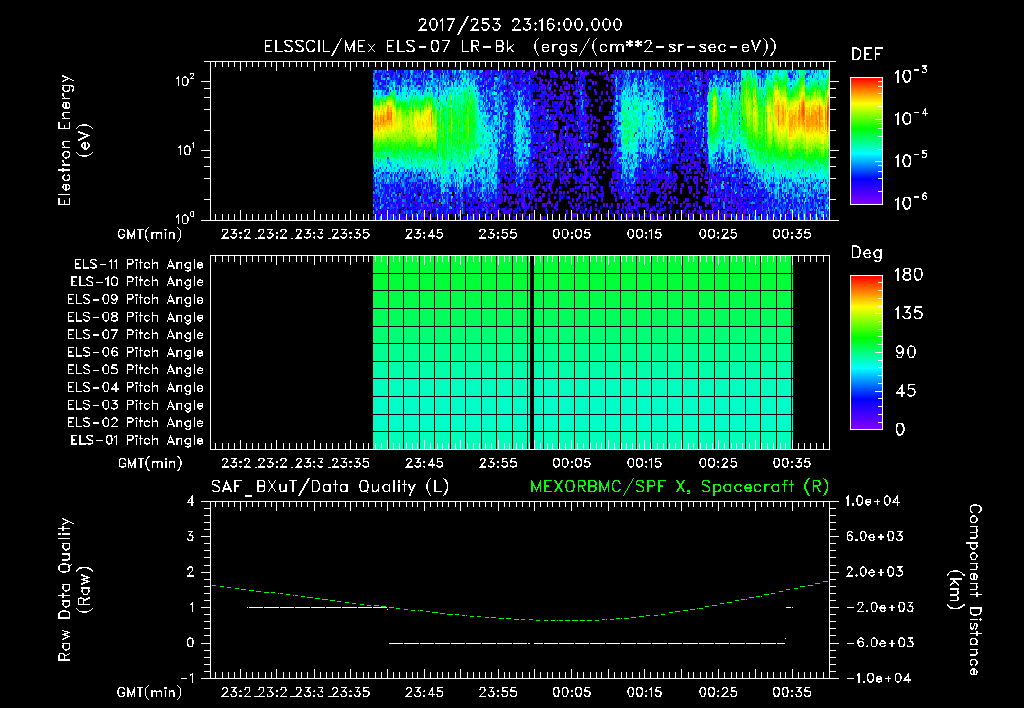Click the timestamp title 2017/253 23:16:00.000
The height and width of the screenshot is (708, 1024).
pos(520,25)
